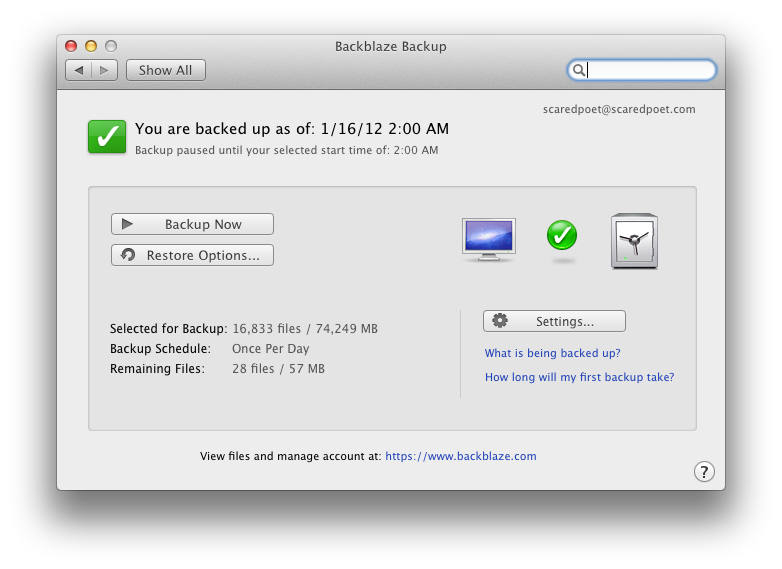Image resolution: width=782 pixels, height=569 pixels.
Task: Click the Show All button
Action: pos(166,70)
